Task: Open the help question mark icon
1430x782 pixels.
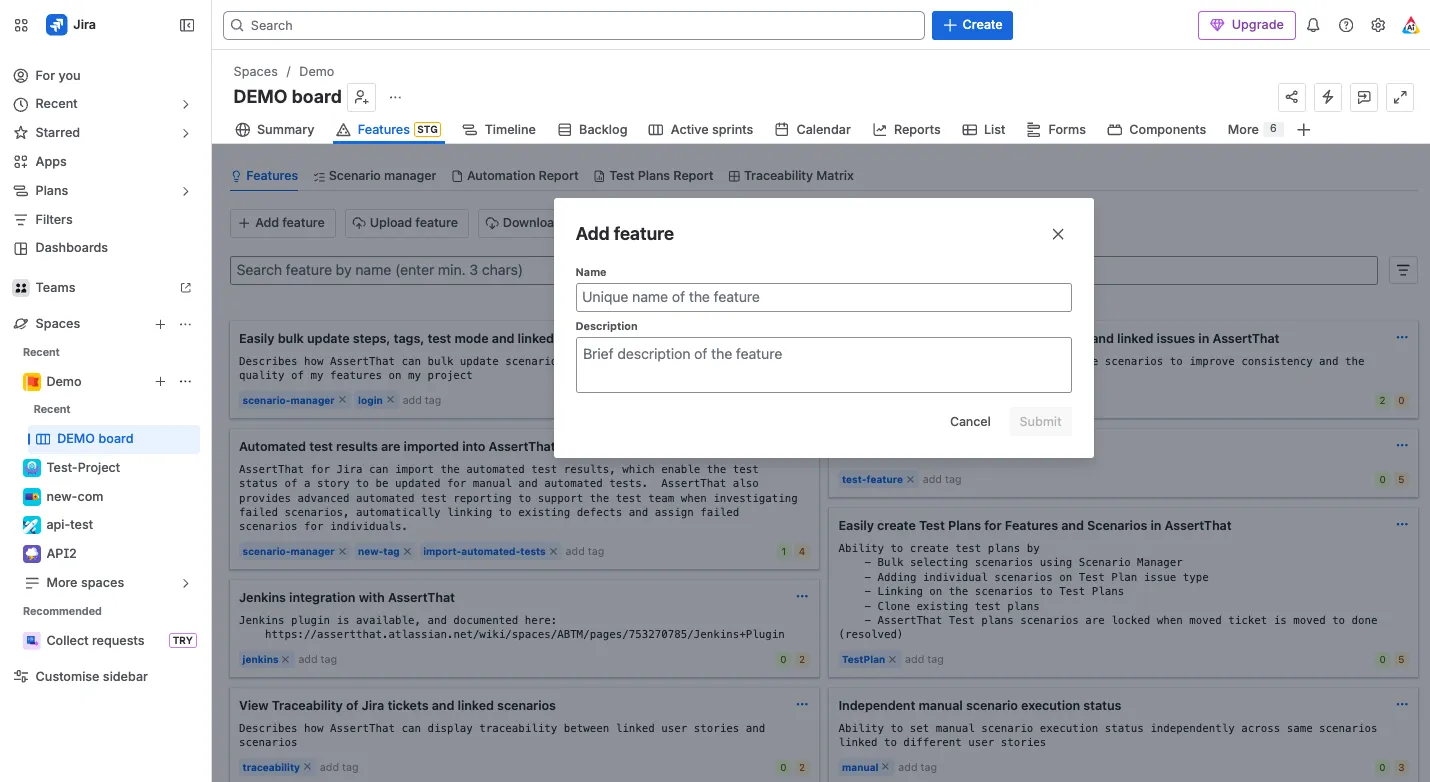Action: [1346, 25]
